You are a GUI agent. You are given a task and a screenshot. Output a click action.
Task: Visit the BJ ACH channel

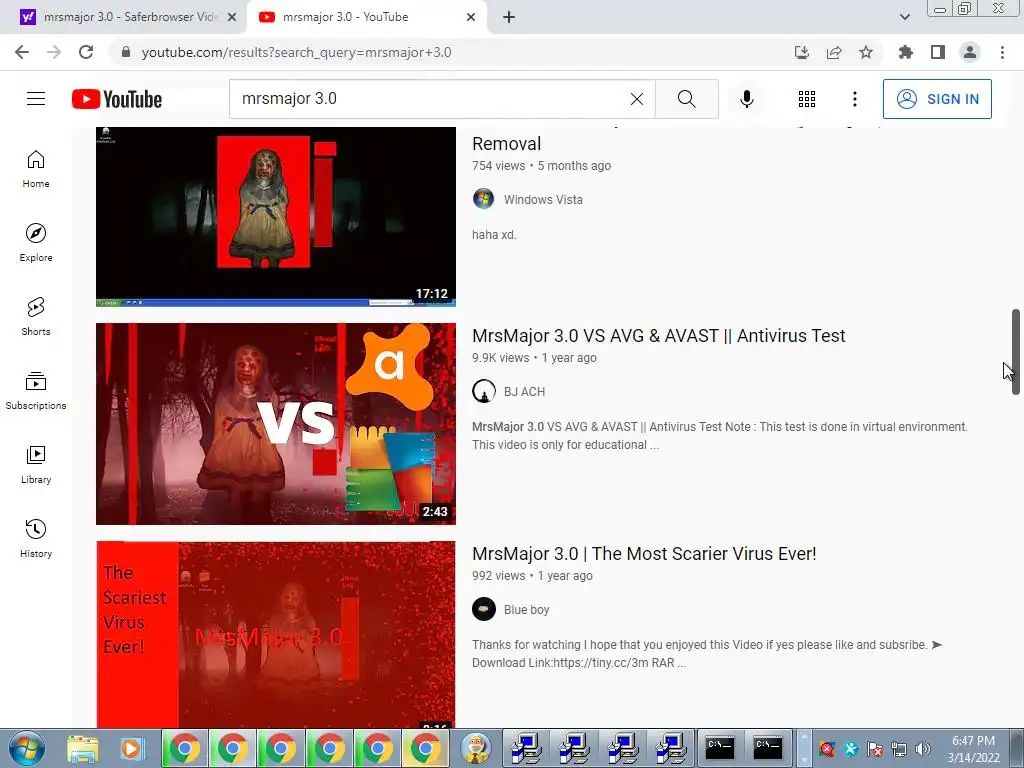(524, 392)
